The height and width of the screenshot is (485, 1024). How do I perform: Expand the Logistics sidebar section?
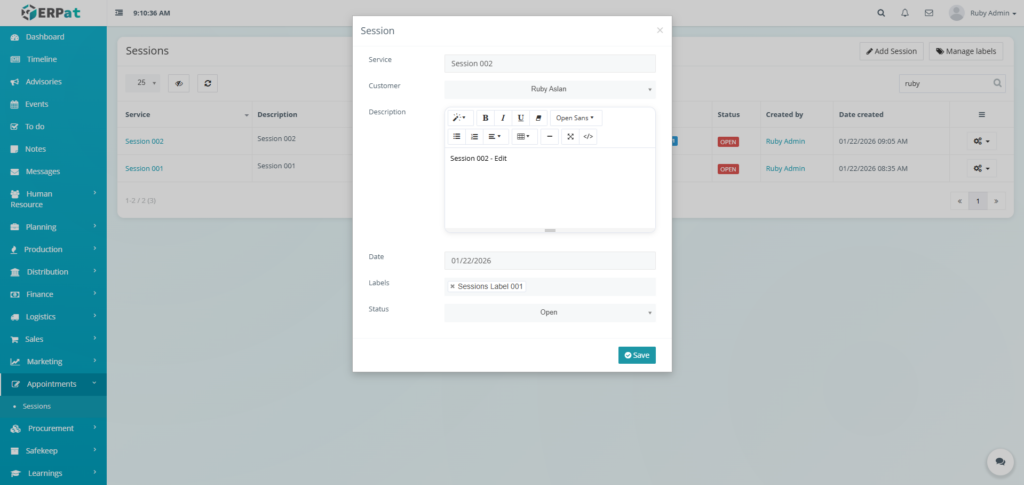point(54,317)
